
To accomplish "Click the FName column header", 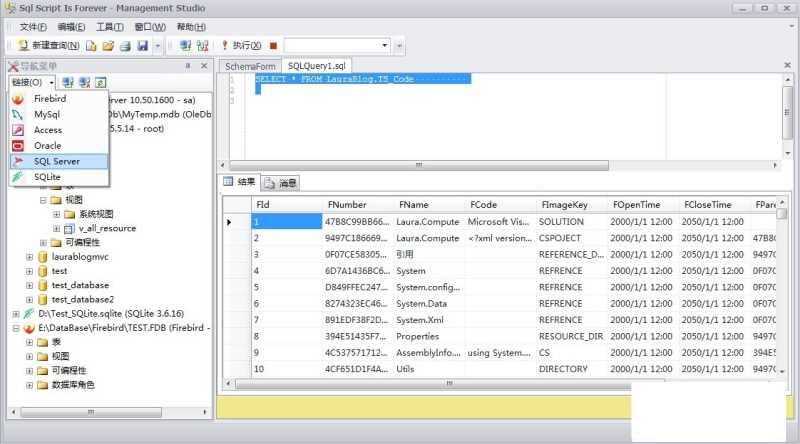I will [413, 203].
